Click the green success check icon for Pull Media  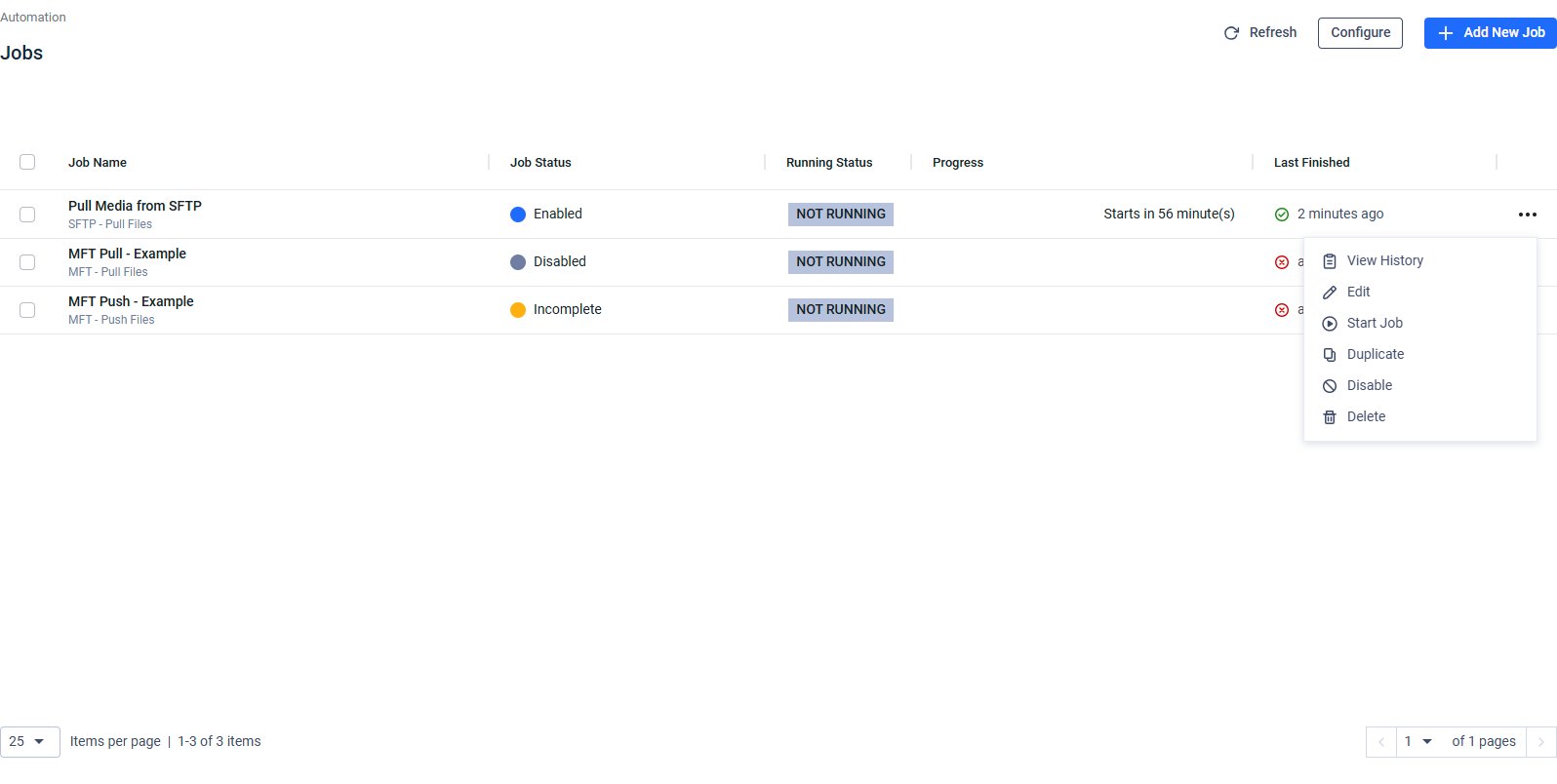coord(1282,215)
